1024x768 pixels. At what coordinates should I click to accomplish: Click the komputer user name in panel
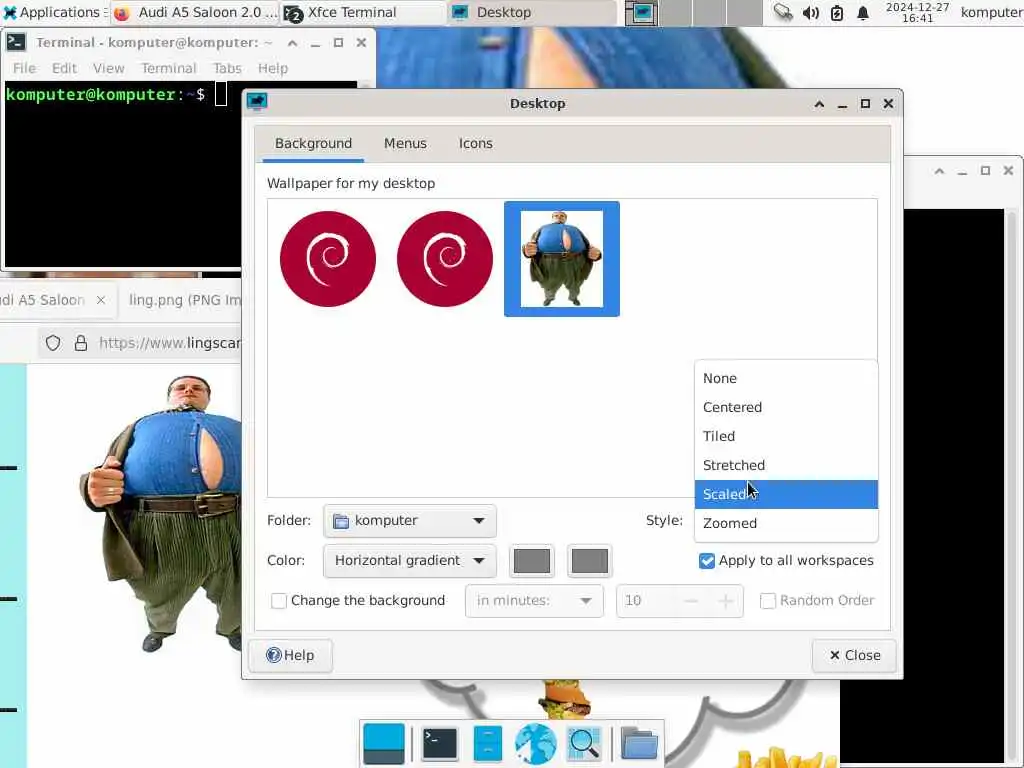991,12
